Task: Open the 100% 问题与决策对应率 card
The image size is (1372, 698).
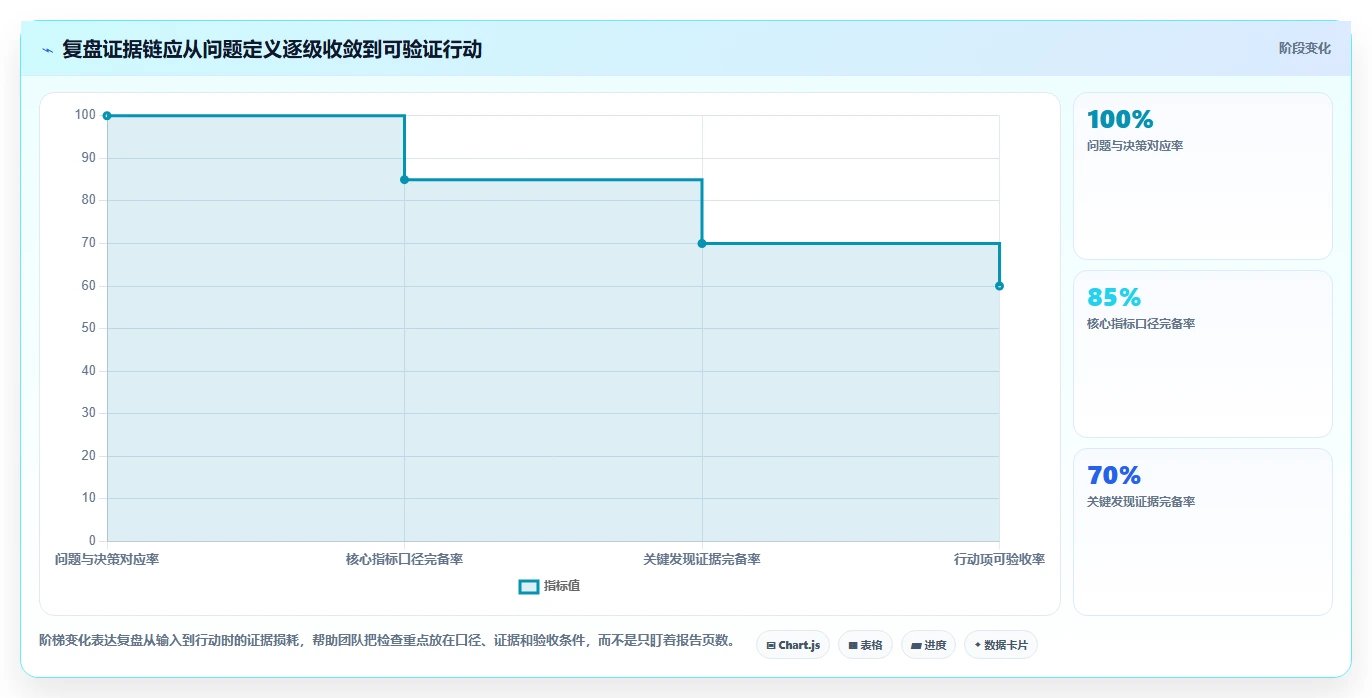Action: (x=1202, y=176)
